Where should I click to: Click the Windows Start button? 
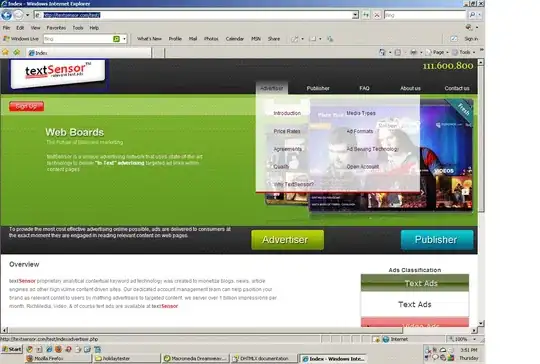coord(12,349)
